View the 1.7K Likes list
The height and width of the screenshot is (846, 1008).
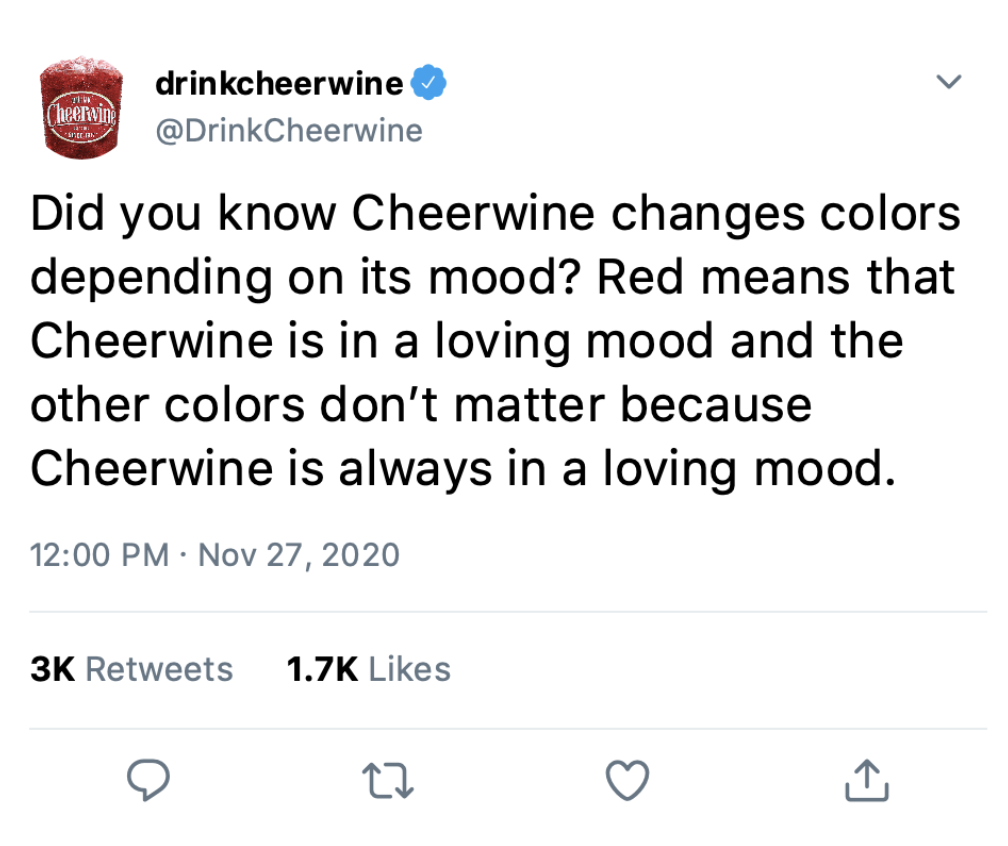click(368, 669)
